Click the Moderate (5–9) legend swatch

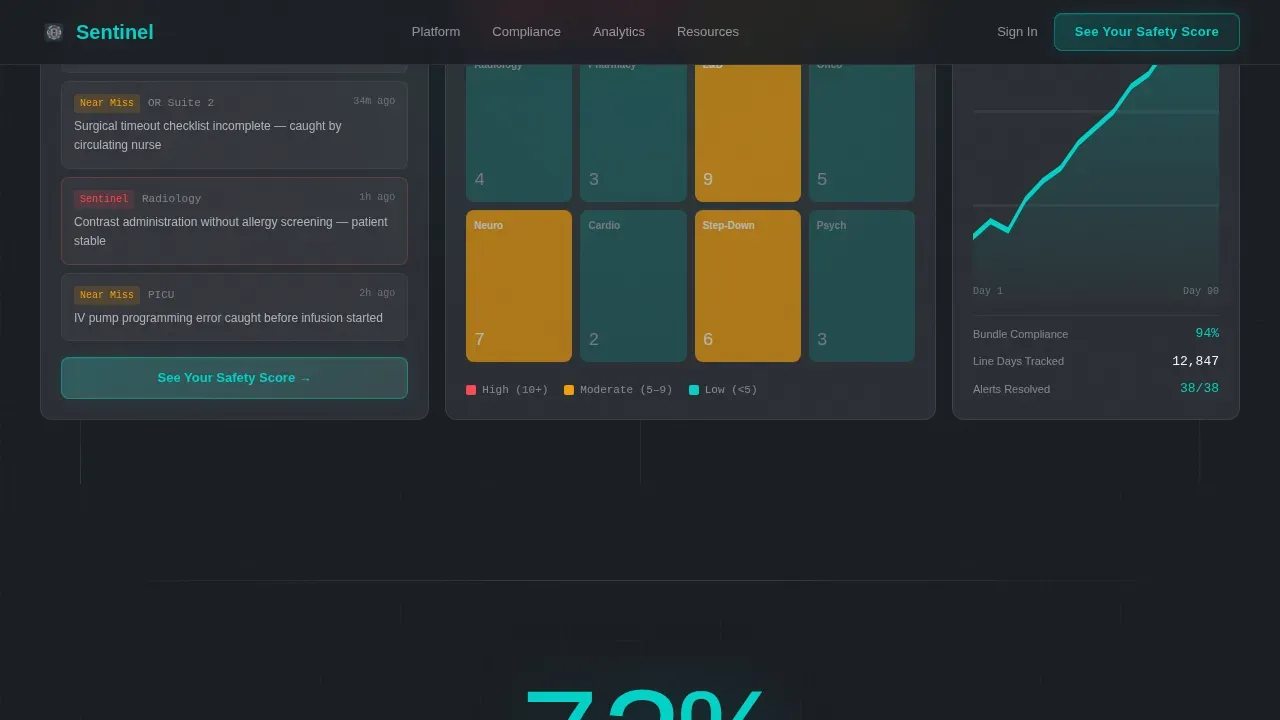click(x=569, y=390)
